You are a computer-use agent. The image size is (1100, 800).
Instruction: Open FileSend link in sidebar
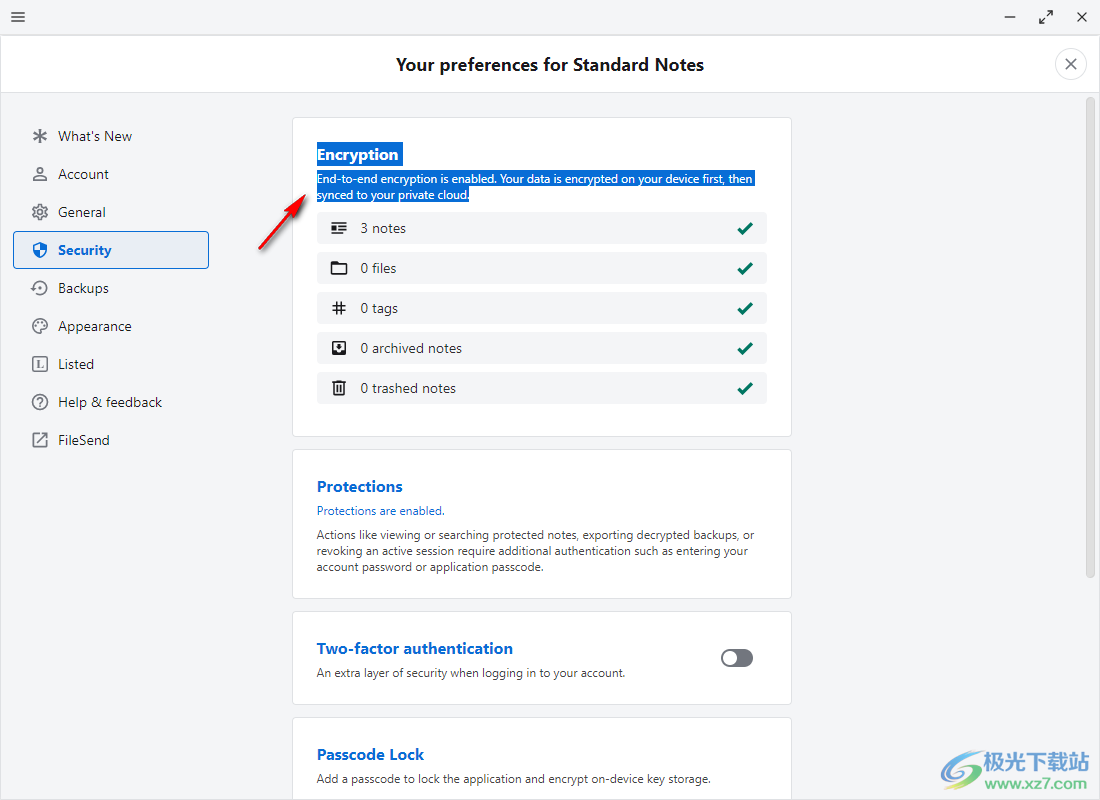click(111, 440)
